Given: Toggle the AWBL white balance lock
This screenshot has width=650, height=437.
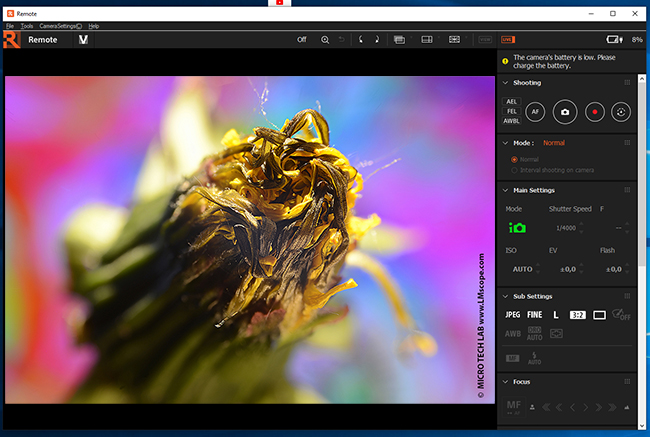Looking at the screenshot, I should pos(512,122).
